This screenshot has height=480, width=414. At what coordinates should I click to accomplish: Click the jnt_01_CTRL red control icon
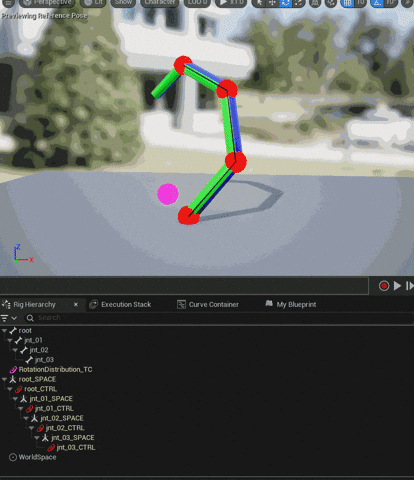point(29,408)
